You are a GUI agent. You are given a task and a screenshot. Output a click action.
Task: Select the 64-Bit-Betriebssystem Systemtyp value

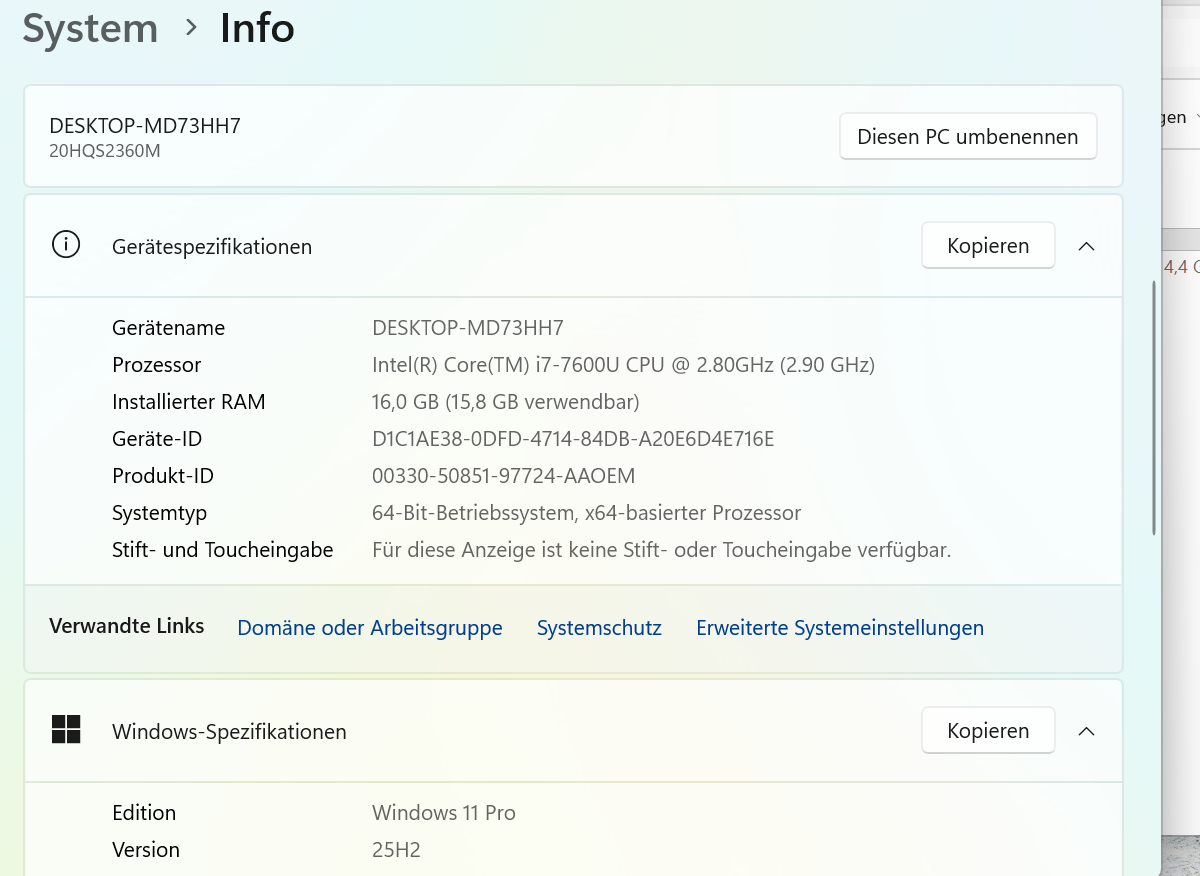tap(586, 513)
